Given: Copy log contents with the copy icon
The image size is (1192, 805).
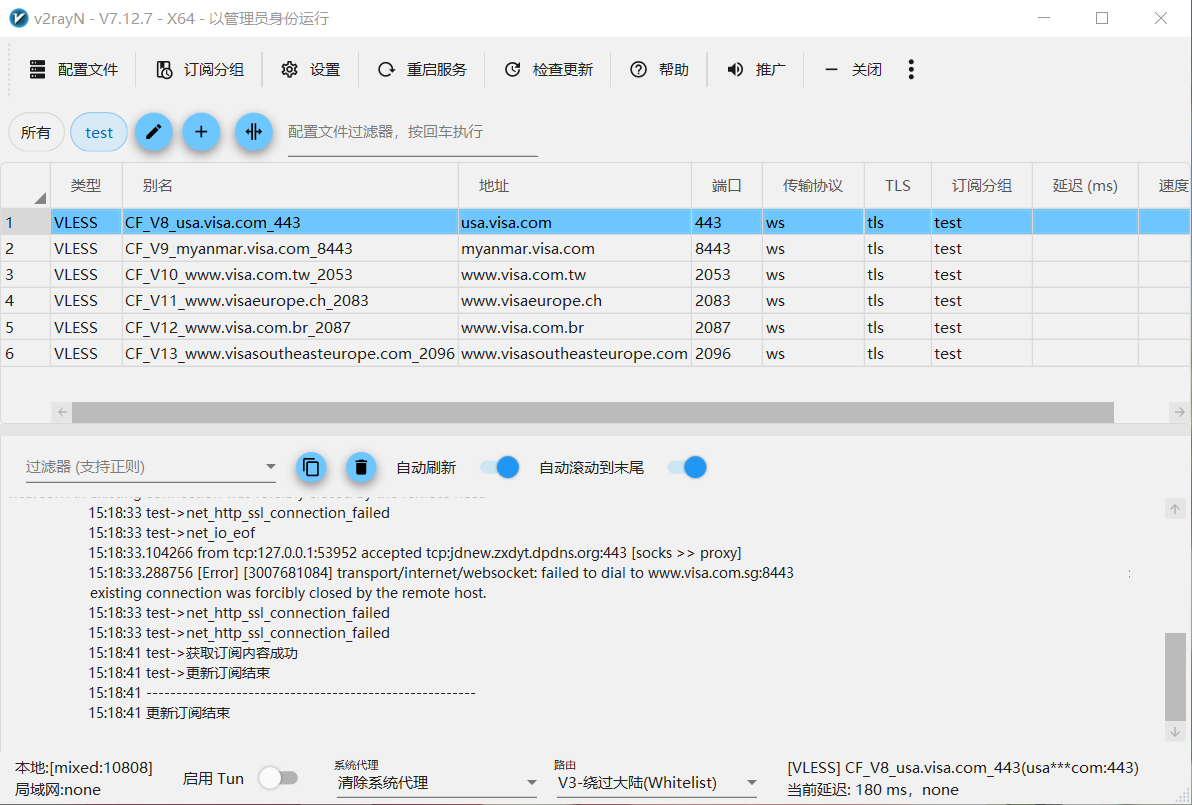Looking at the screenshot, I should click(x=311, y=467).
